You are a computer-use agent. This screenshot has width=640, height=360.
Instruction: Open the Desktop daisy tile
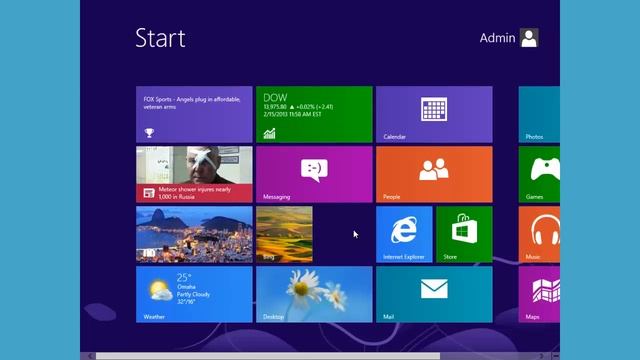point(314,294)
